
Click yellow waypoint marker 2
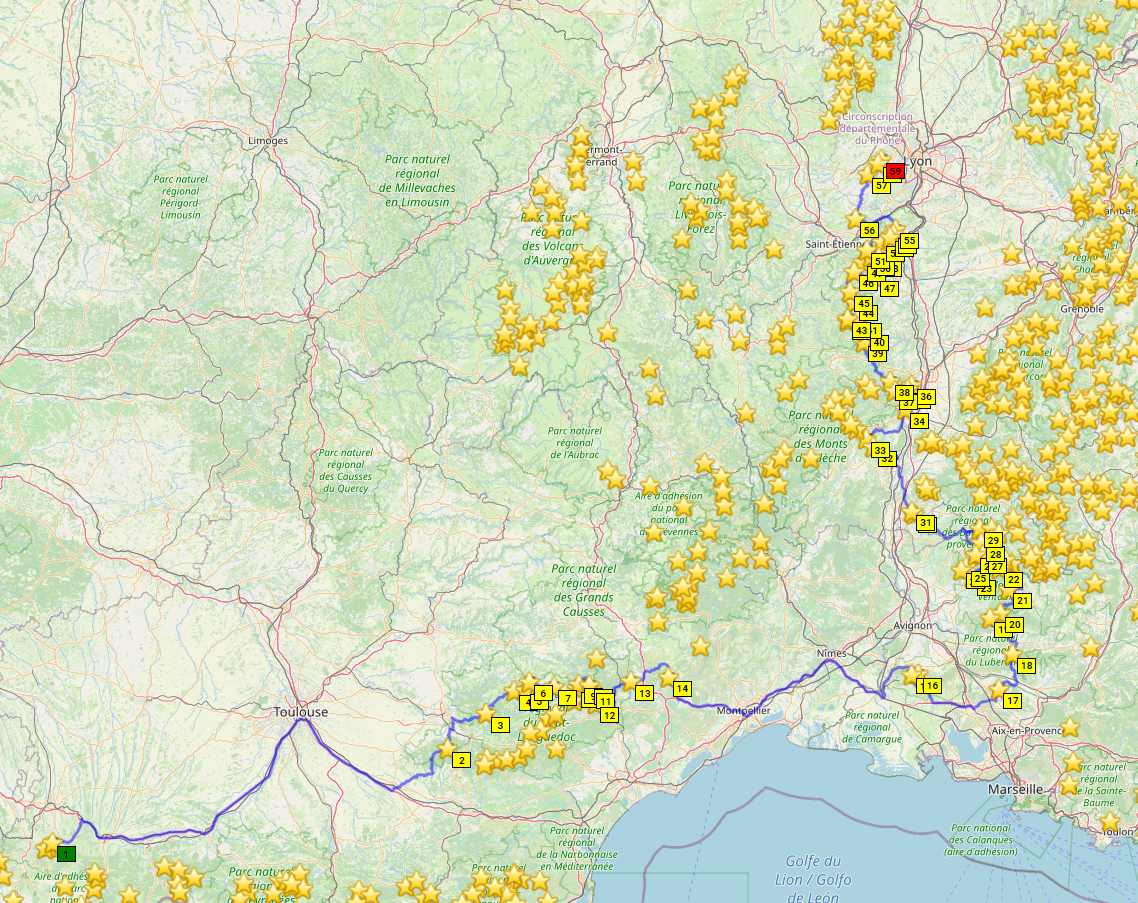[x=461, y=760]
